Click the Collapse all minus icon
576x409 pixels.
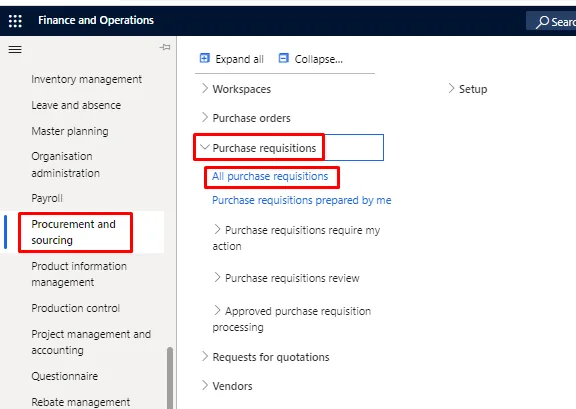284,58
